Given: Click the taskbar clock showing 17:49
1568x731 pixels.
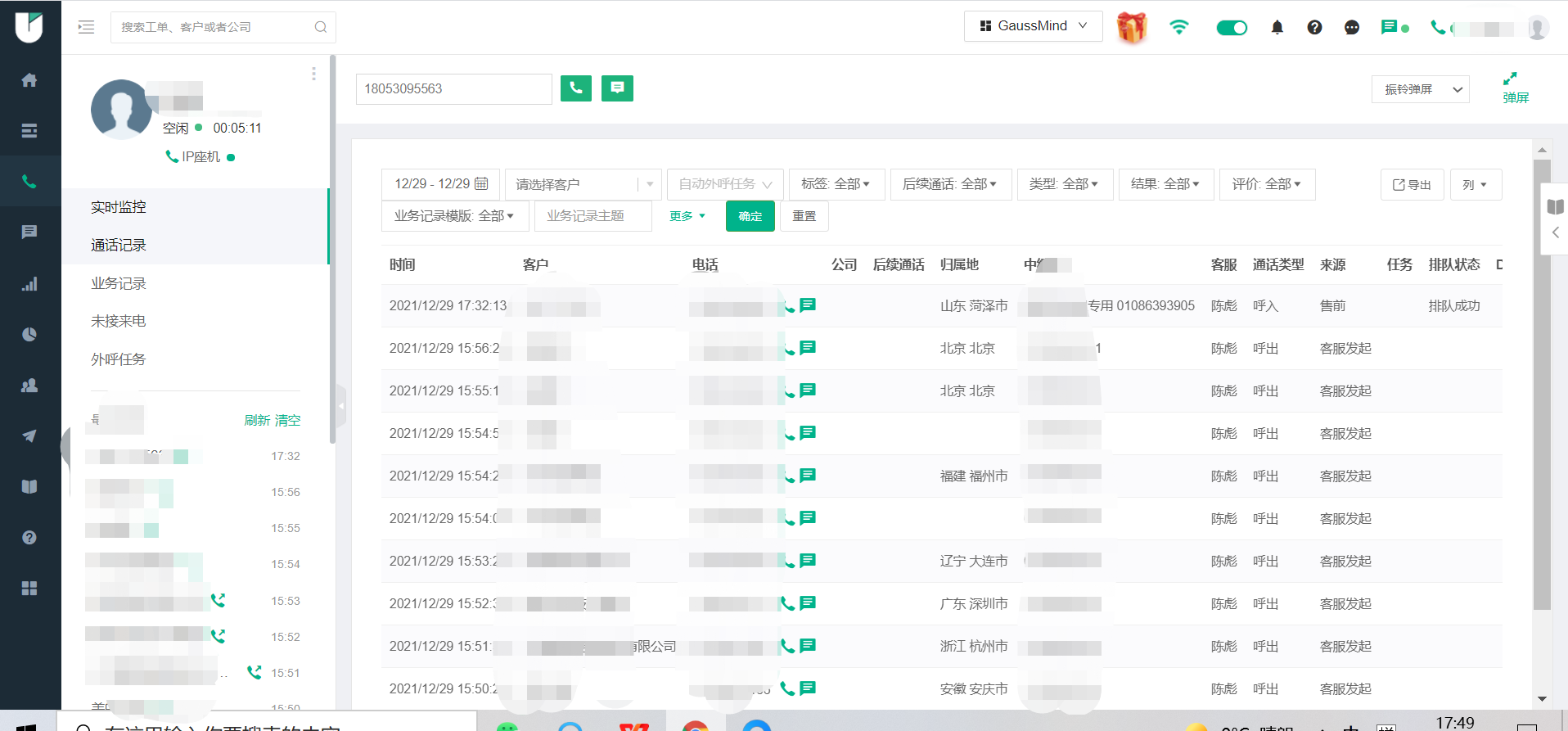Looking at the screenshot, I should (1455, 723).
